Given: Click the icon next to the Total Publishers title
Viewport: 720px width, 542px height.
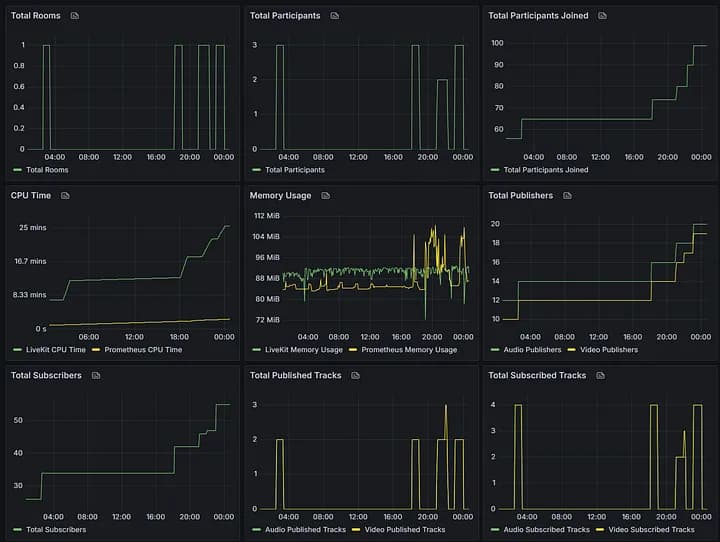Looking at the screenshot, I should pyautogui.click(x=567, y=196).
